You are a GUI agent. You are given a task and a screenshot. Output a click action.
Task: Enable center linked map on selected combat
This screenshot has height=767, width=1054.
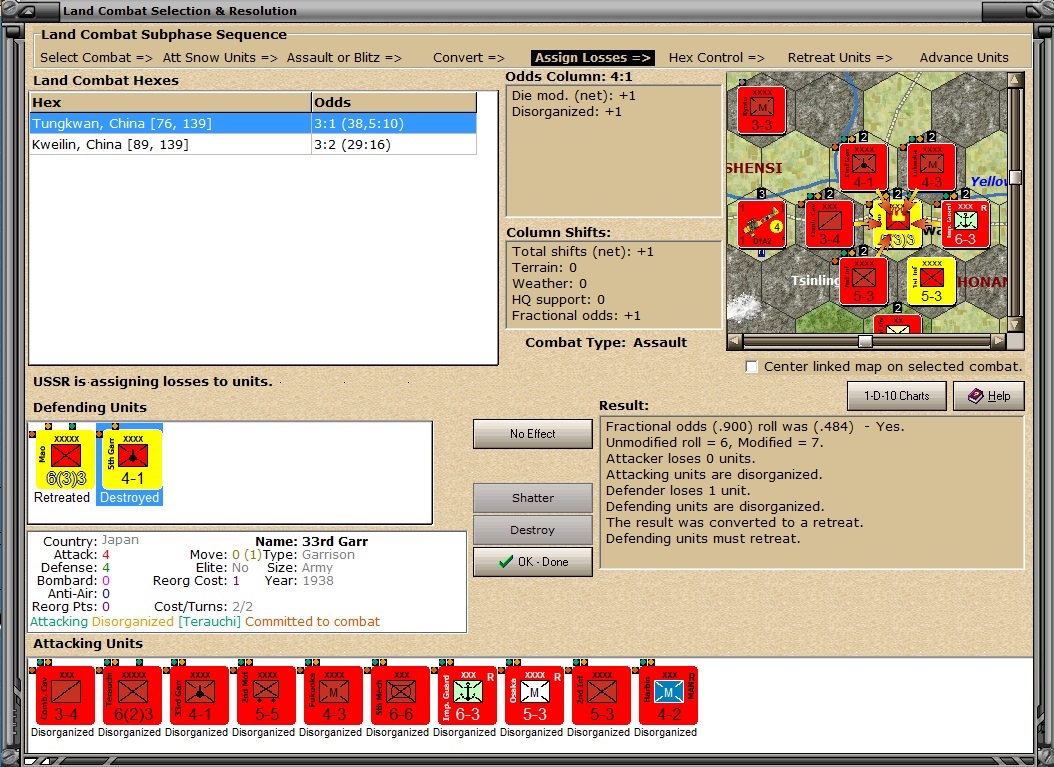click(752, 367)
